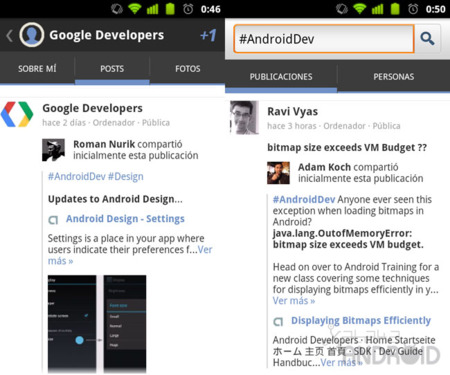Tap the link icon beside Android Design - Settings
The width and height of the screenshot is (450, 375).
[x=53, y=220]
